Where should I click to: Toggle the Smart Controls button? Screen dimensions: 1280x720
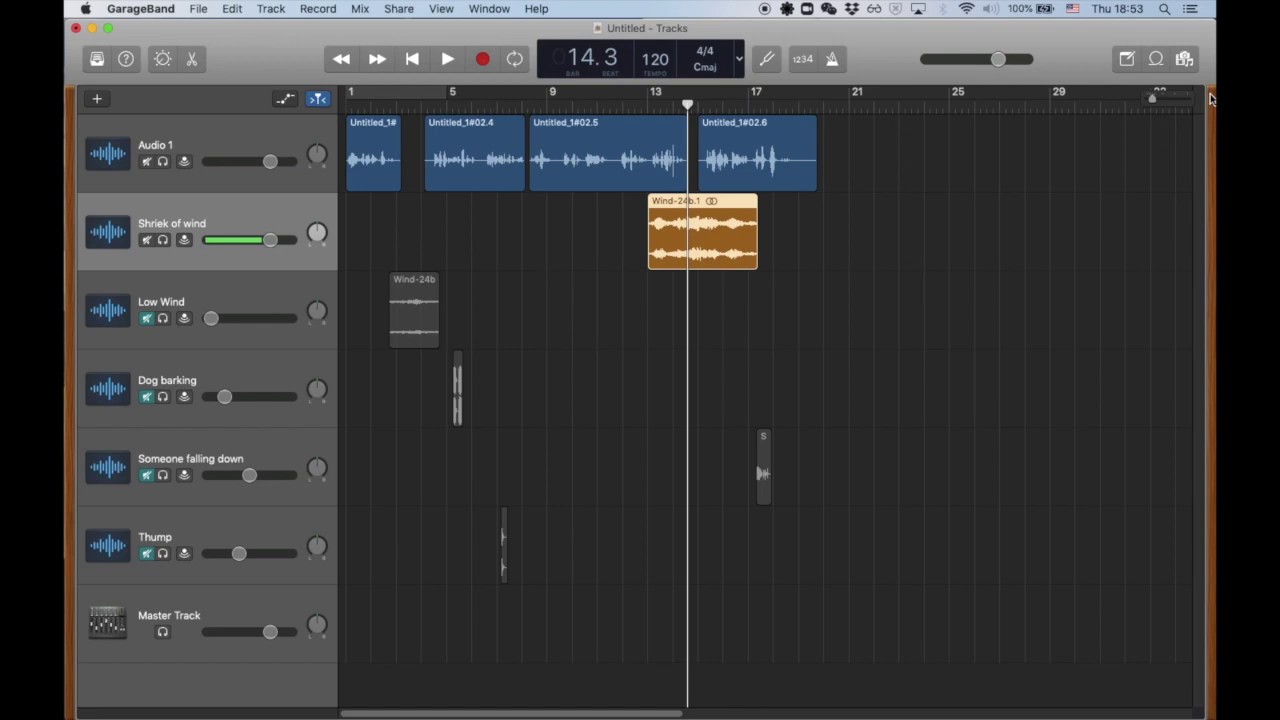pos(163,59)
